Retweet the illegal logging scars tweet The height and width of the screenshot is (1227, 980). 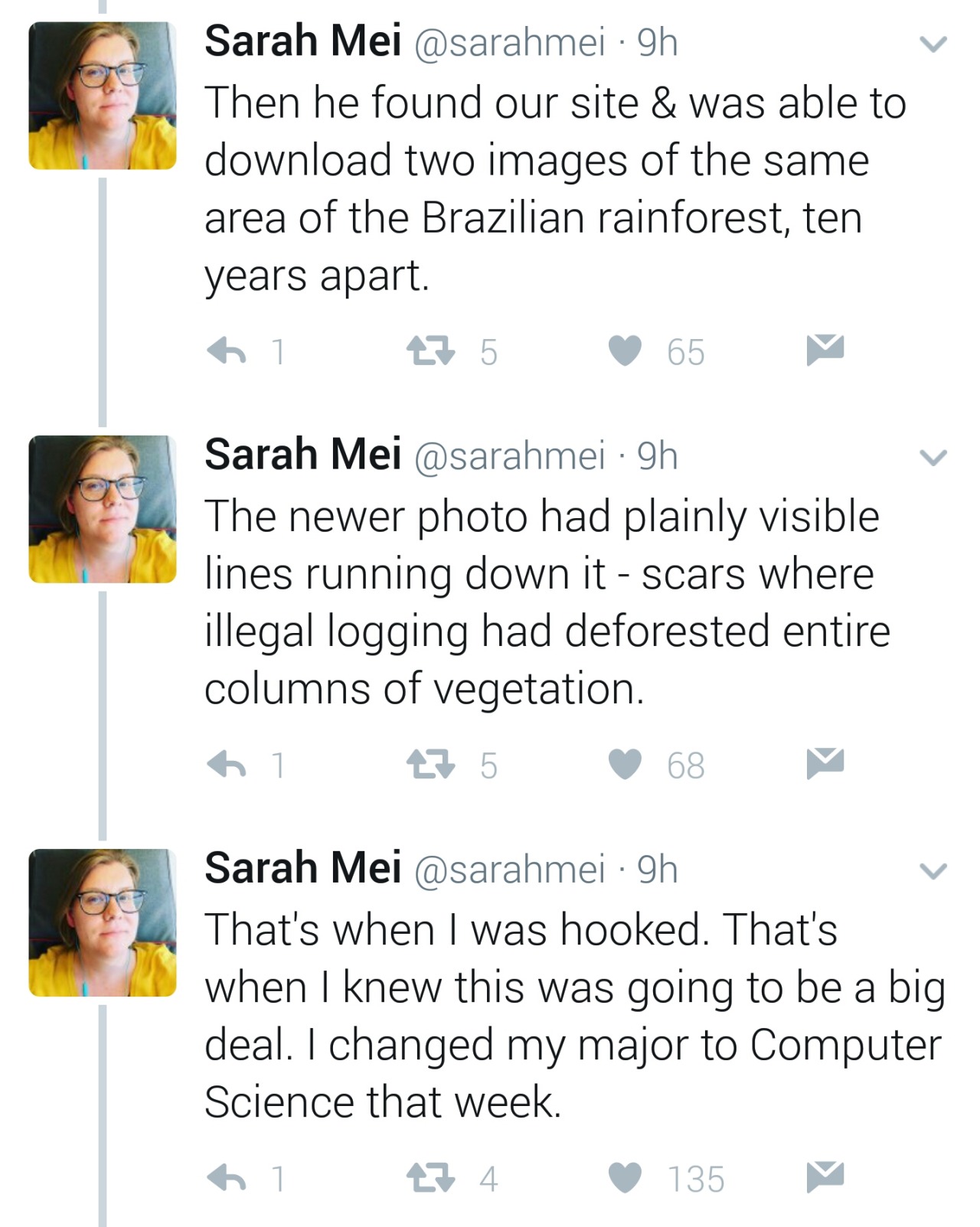click(x=430, y=764)
